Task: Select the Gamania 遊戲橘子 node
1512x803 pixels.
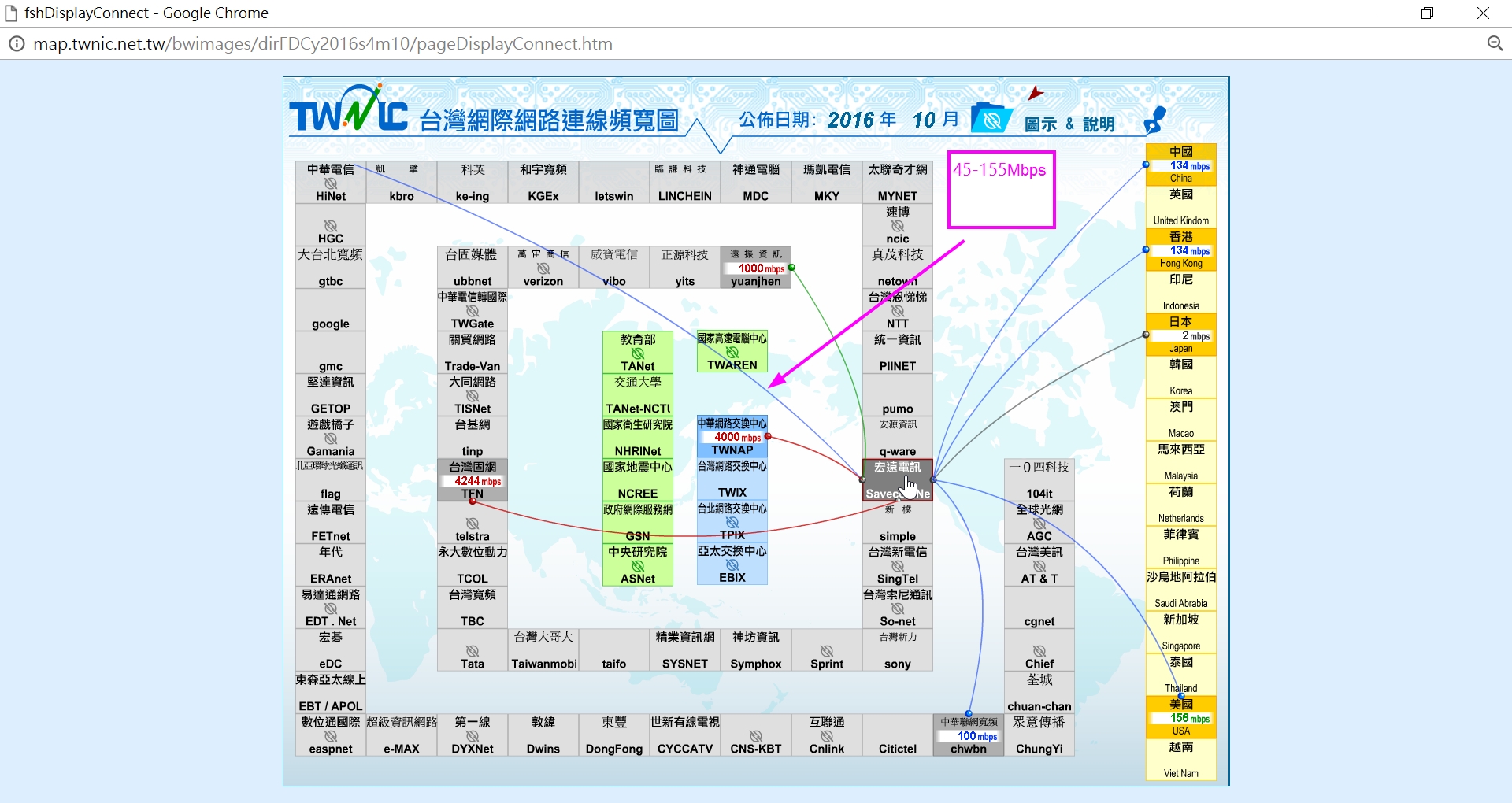Action: tap(331, 438)
